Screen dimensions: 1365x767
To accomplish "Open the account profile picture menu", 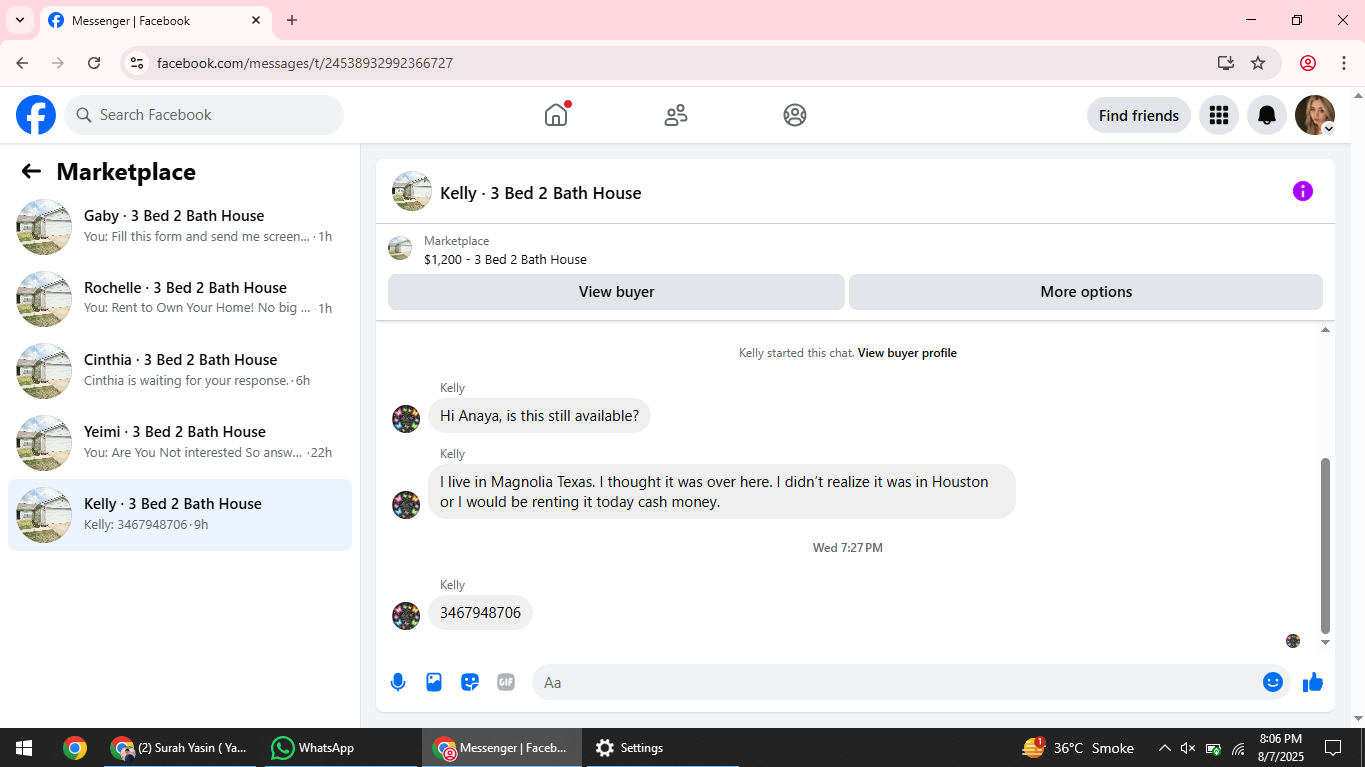I will pos(1315,115).
